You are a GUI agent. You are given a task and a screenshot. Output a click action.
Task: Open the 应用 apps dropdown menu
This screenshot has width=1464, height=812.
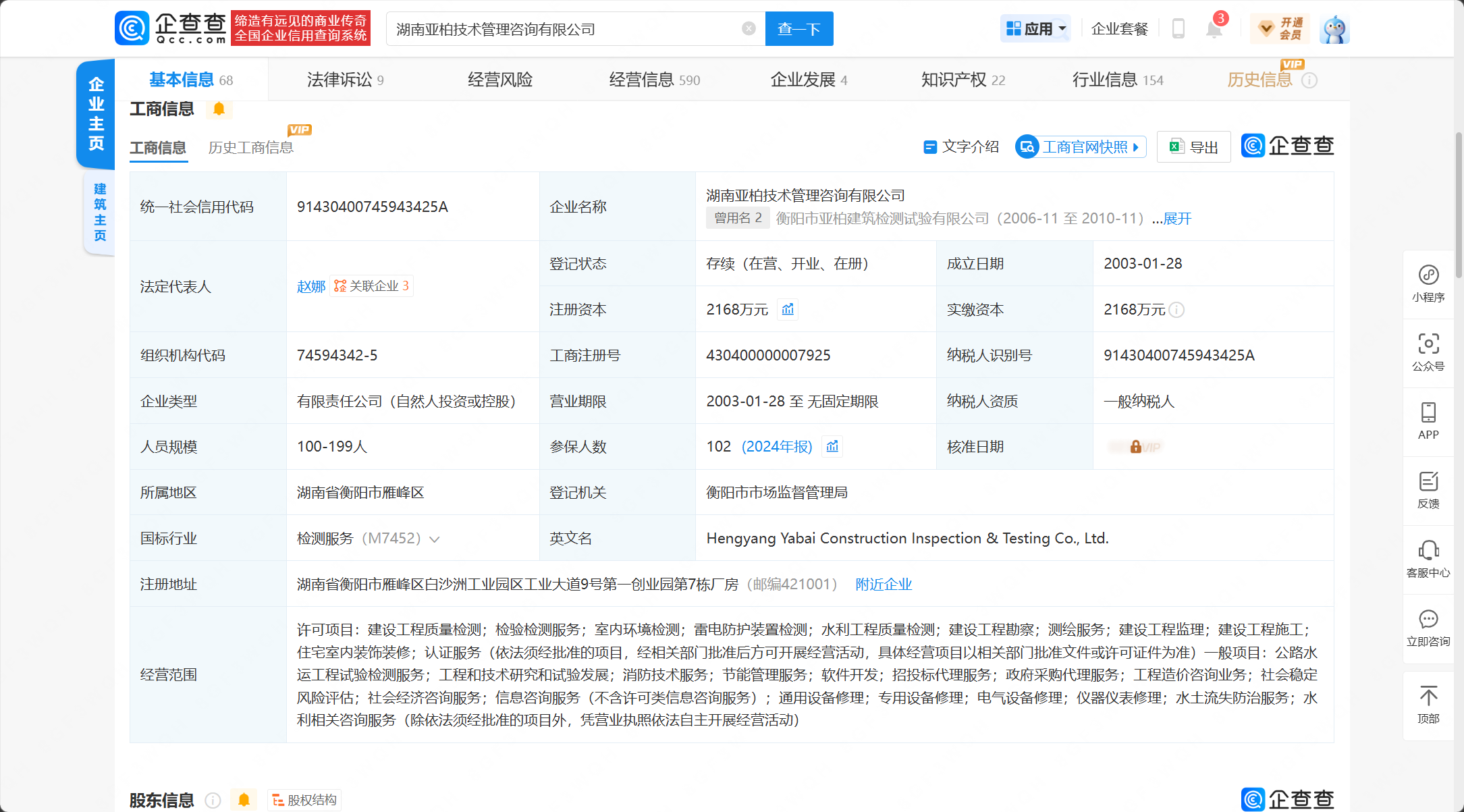point(1035,29)
